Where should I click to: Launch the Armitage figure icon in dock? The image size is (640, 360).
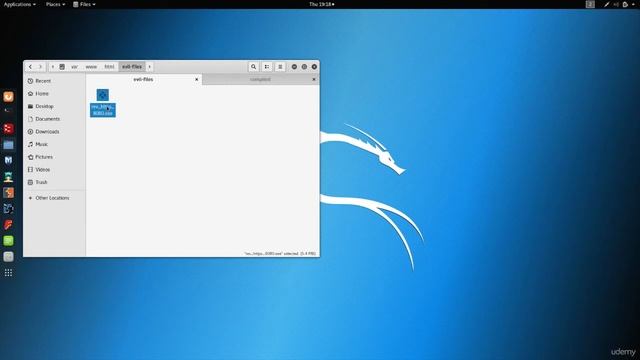[8, 177]
